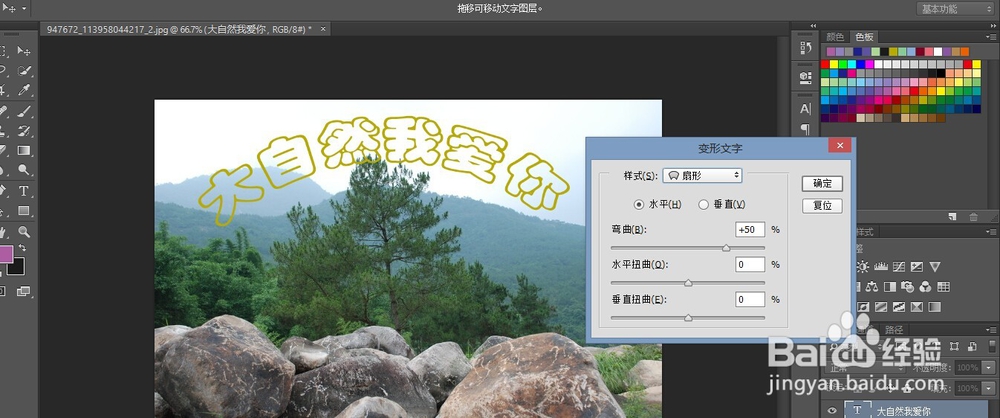This screenshot has width=1000, height=418.
Task: Switch to the 颜色 tab
Action: pos(835,37)
